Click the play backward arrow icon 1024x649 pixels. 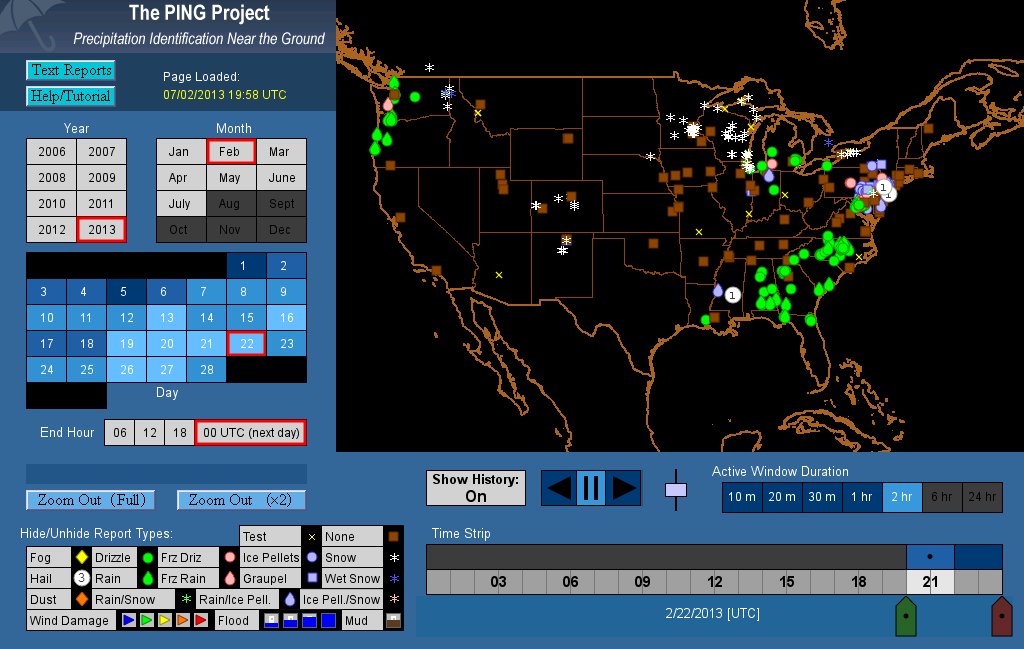pos(559,488)
